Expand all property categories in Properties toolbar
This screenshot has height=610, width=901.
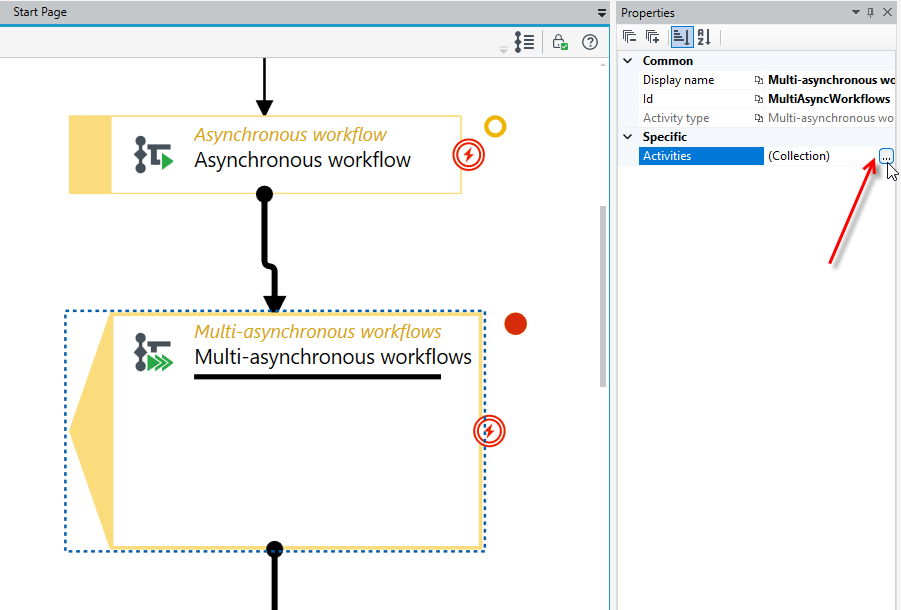[x=652, y=37]
